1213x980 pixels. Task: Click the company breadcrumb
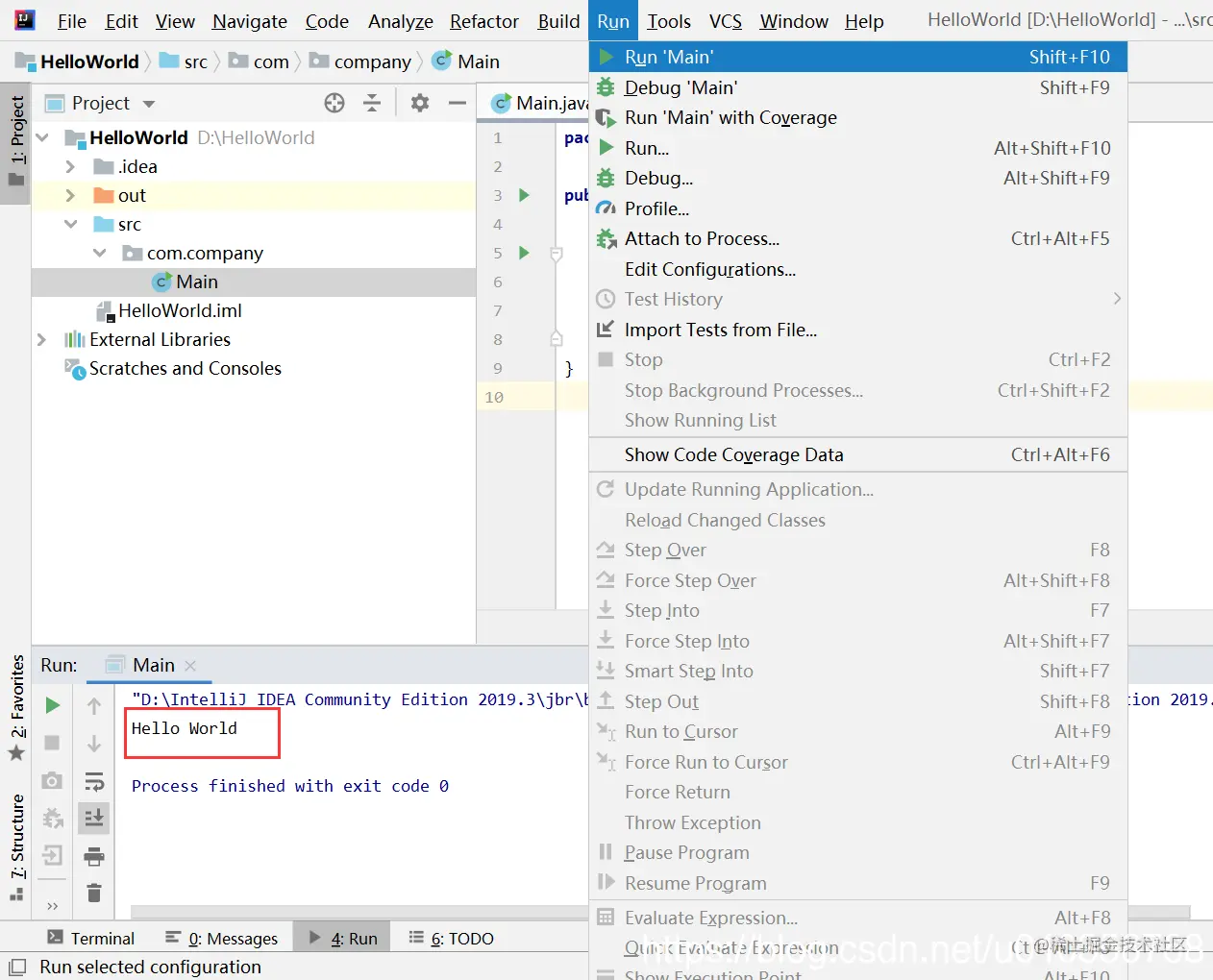click(x=360, y=61)
